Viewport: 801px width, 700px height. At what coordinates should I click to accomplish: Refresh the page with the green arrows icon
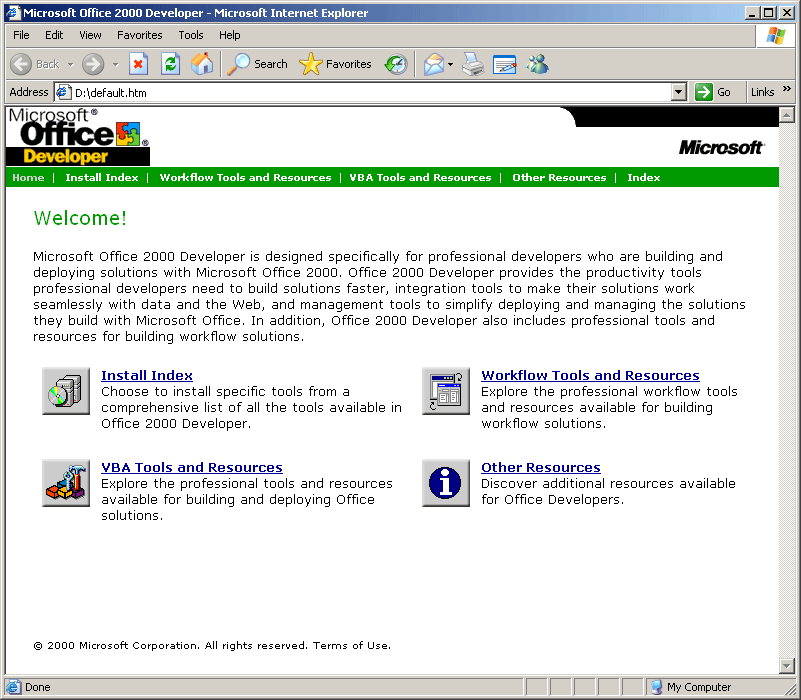pos(170,64)
